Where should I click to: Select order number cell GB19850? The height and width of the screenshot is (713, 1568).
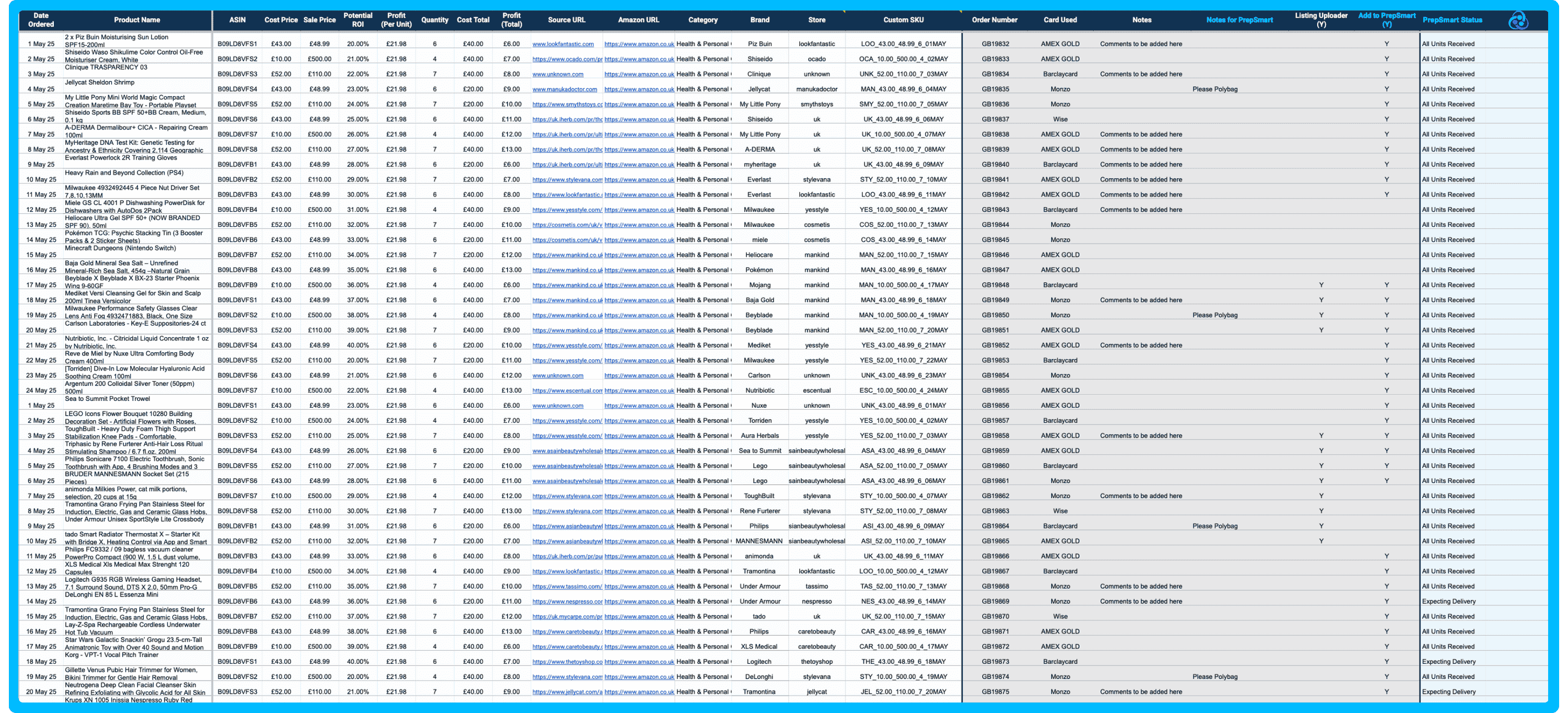click(995, 315)
